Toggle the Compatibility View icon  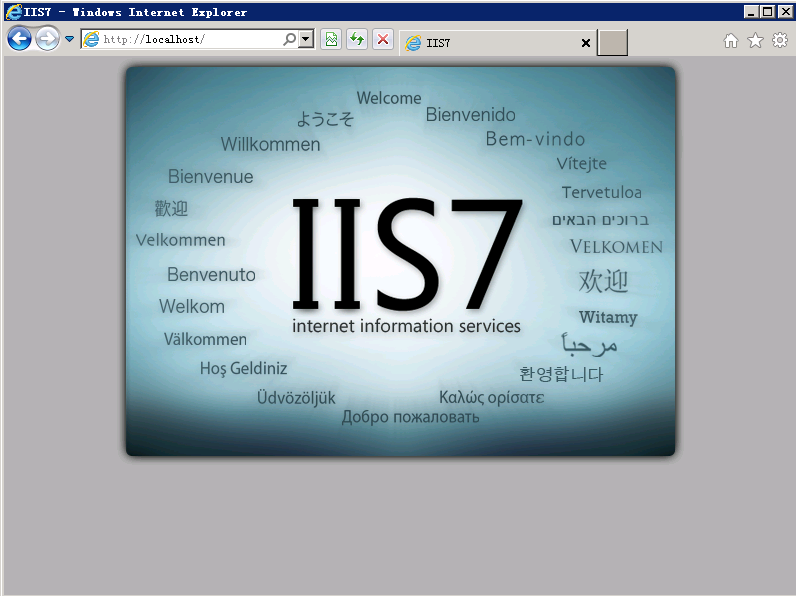coord(331,39)
